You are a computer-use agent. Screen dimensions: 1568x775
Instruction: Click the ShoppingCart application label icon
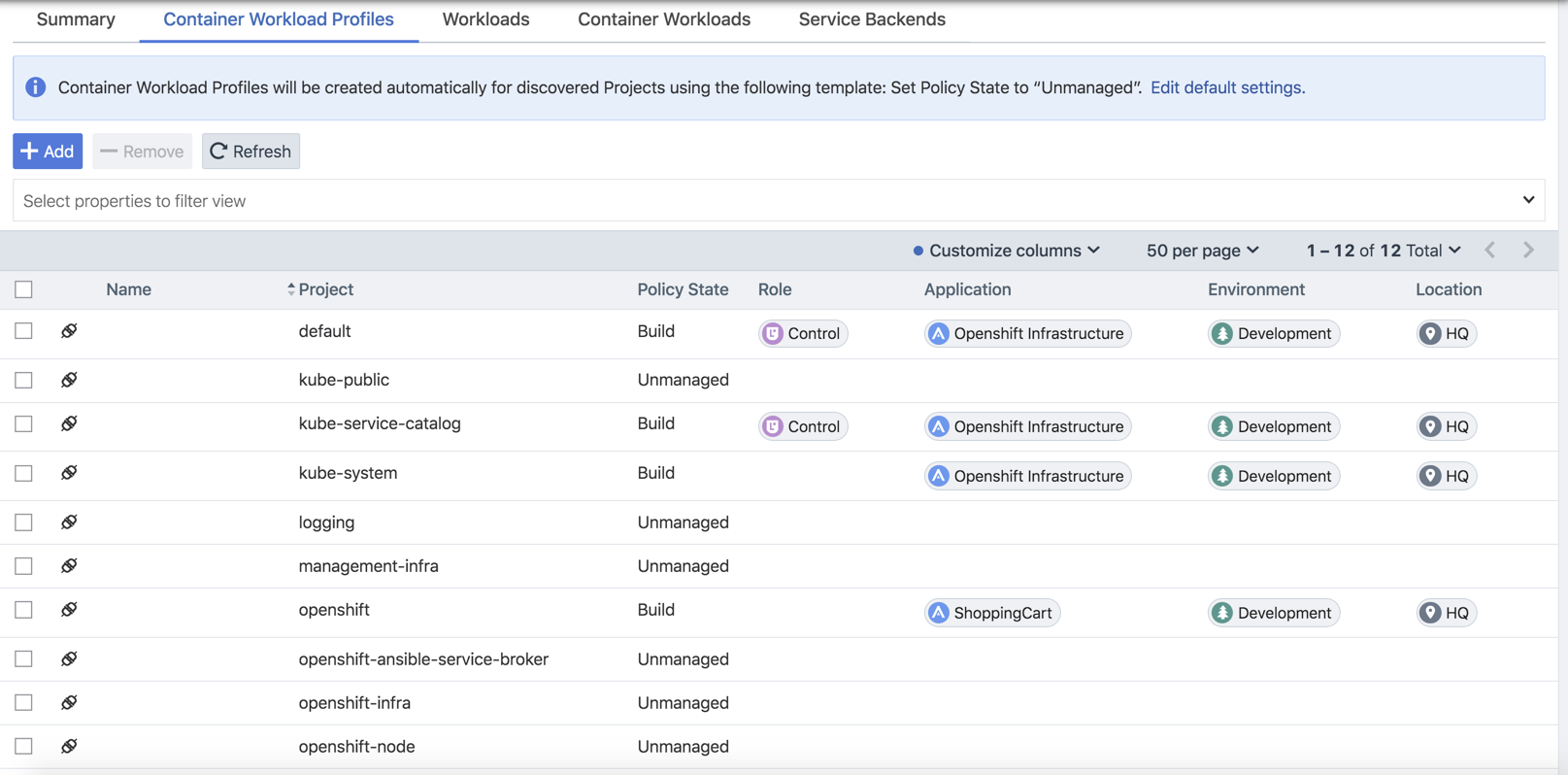tap(938, 613)
